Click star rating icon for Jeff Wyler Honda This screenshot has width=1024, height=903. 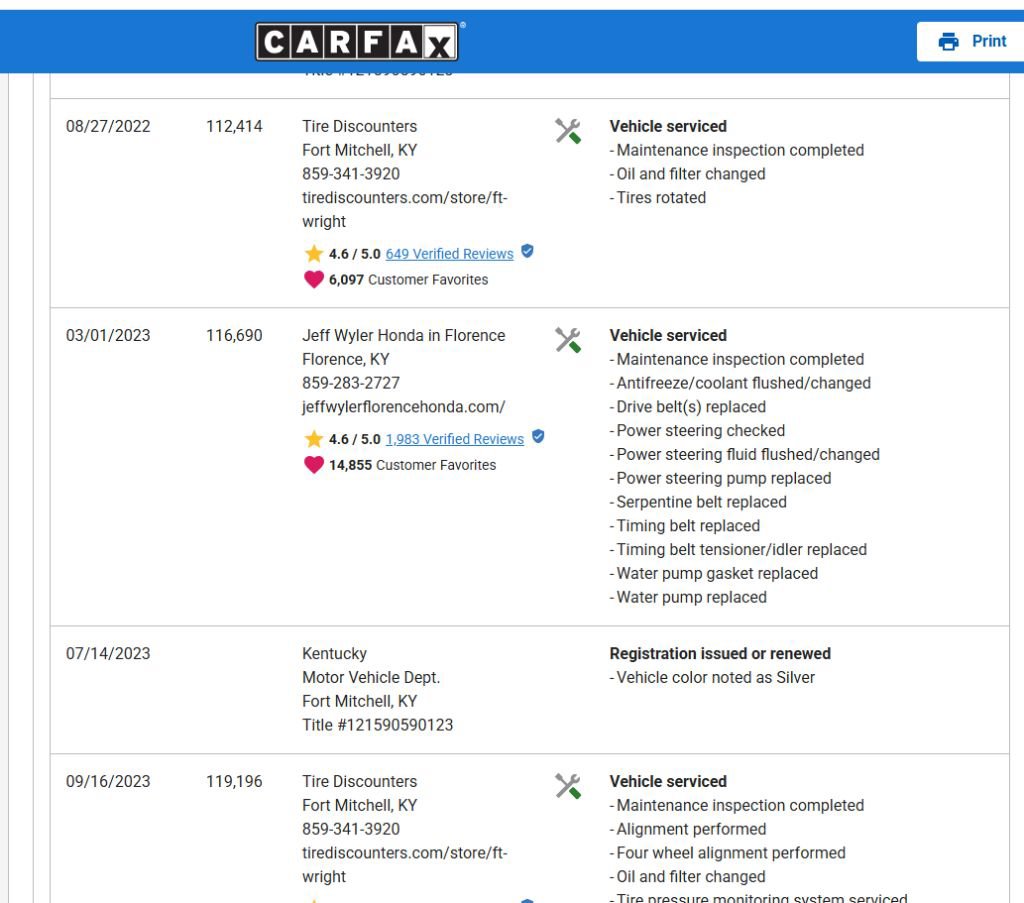pyautogui.click(x=313, y=439)
